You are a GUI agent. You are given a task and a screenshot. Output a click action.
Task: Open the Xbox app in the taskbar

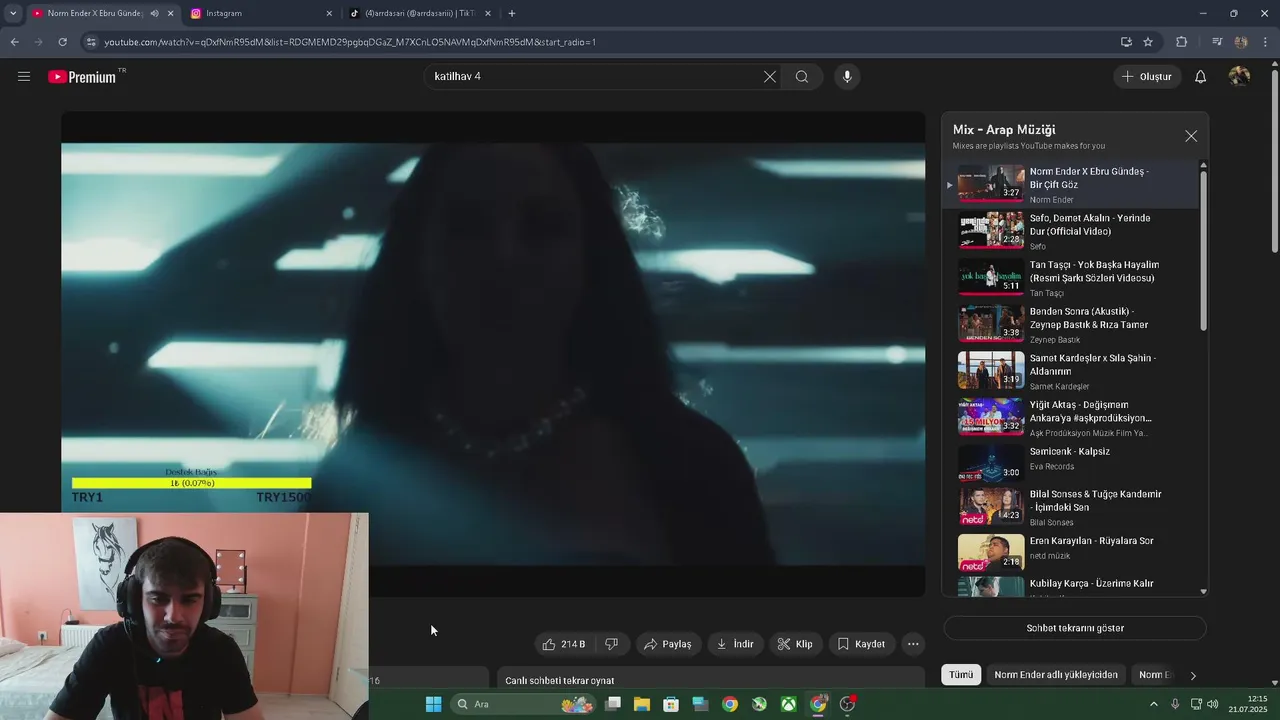coord(789,704)
